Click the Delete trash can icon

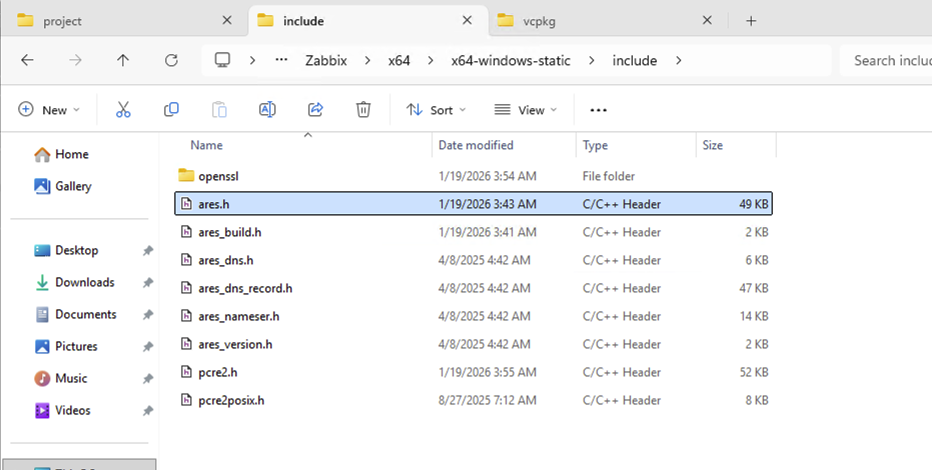[364, 110]
